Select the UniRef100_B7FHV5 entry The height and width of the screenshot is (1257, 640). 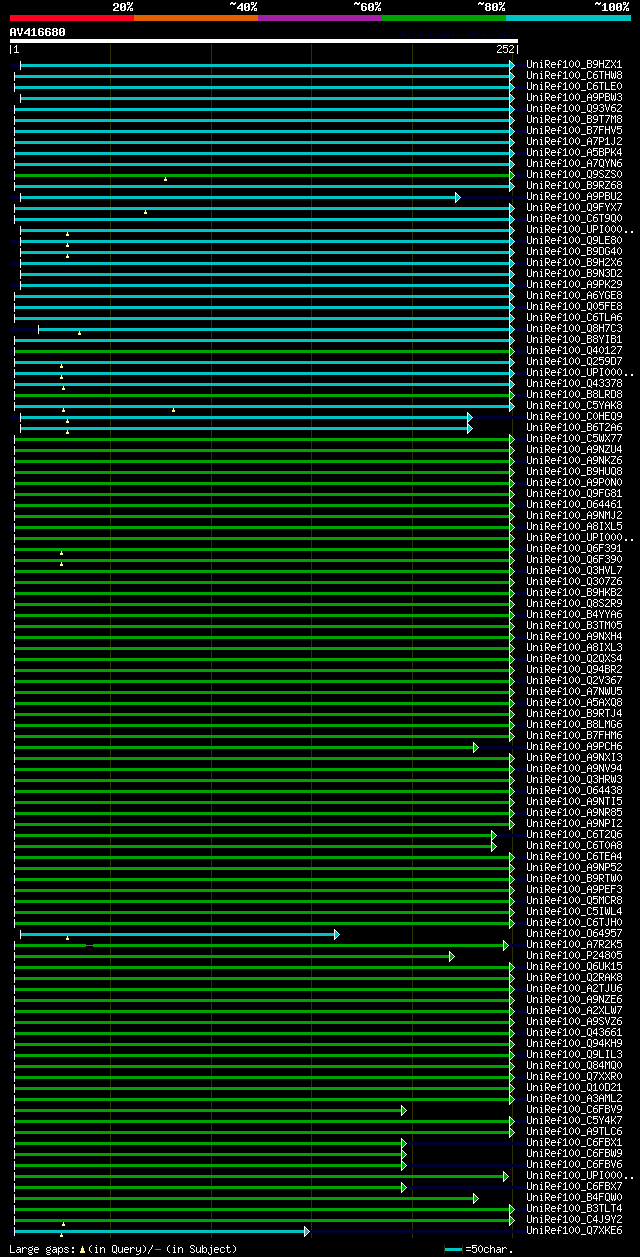pyautogui.click(x=574, y=131)
